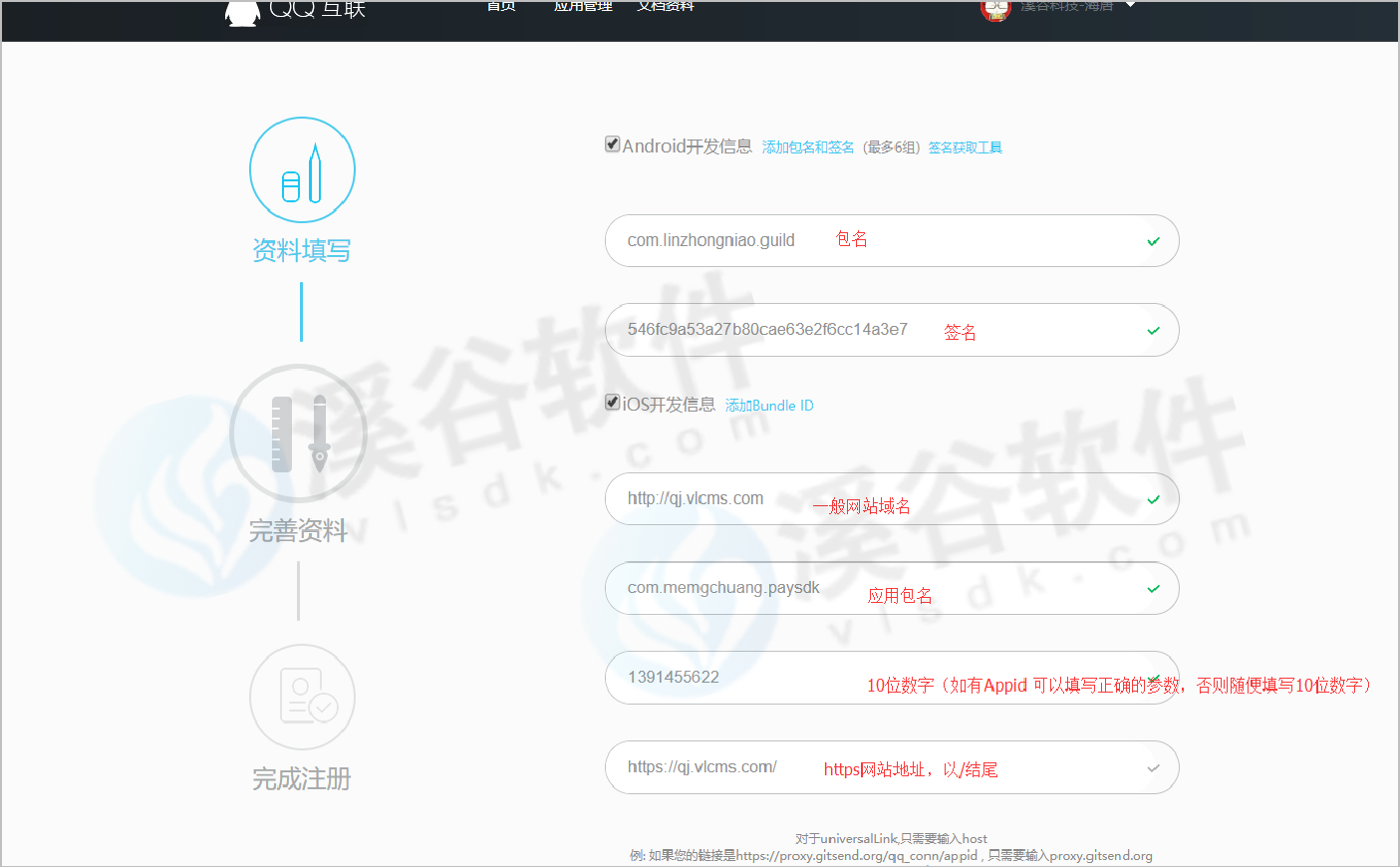Click the 完成注册 step icon
1400x867 pixels.
302,697
